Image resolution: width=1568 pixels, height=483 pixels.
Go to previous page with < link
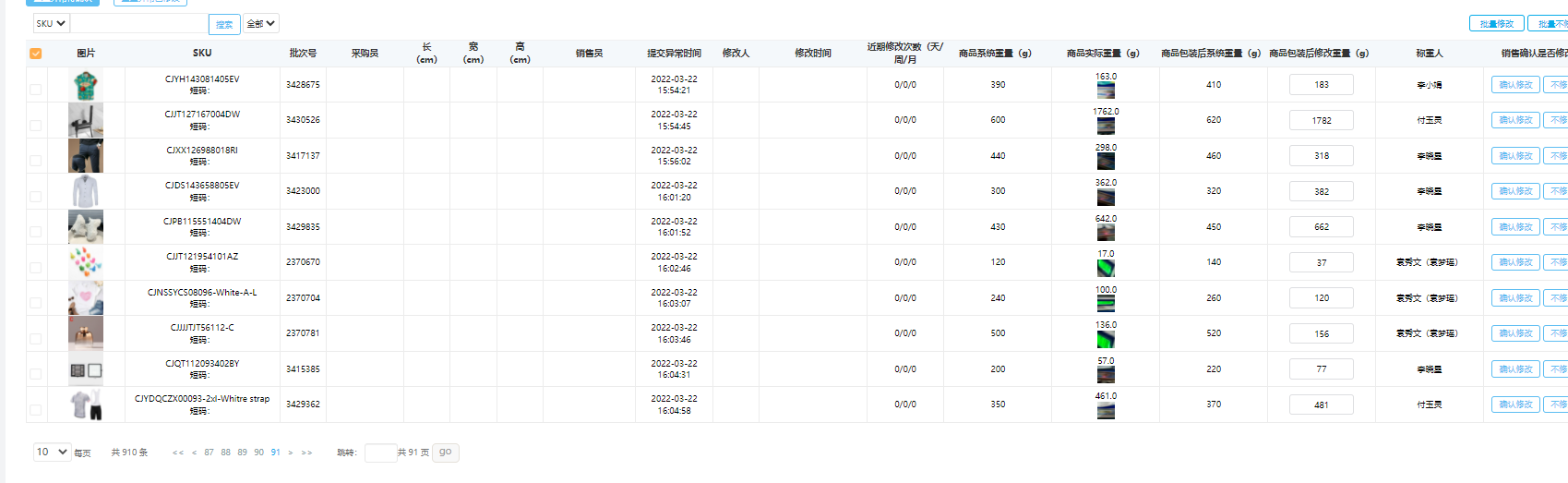(x=194, y=453)
